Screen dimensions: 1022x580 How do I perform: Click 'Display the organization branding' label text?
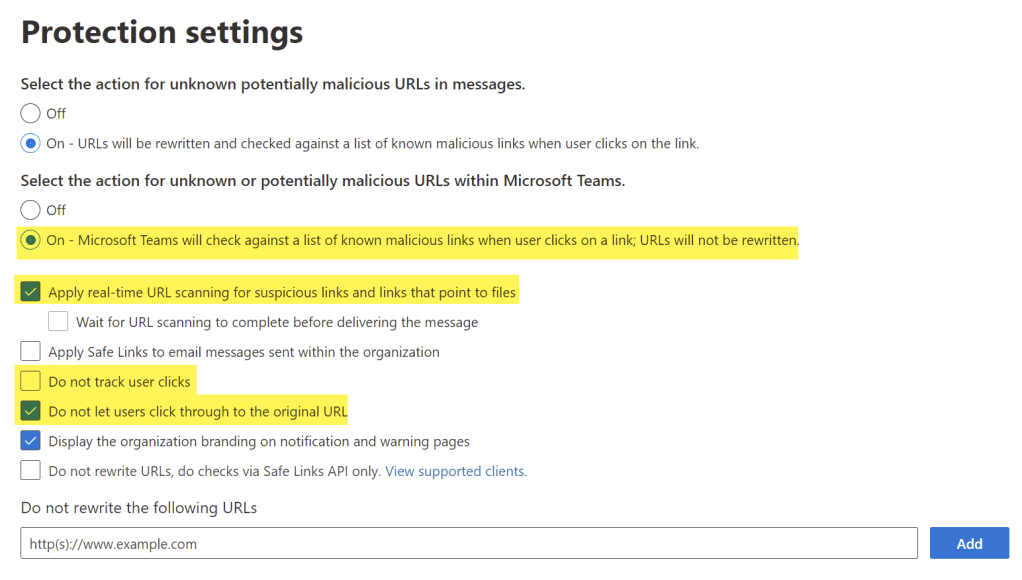click(x=258, y=441)
